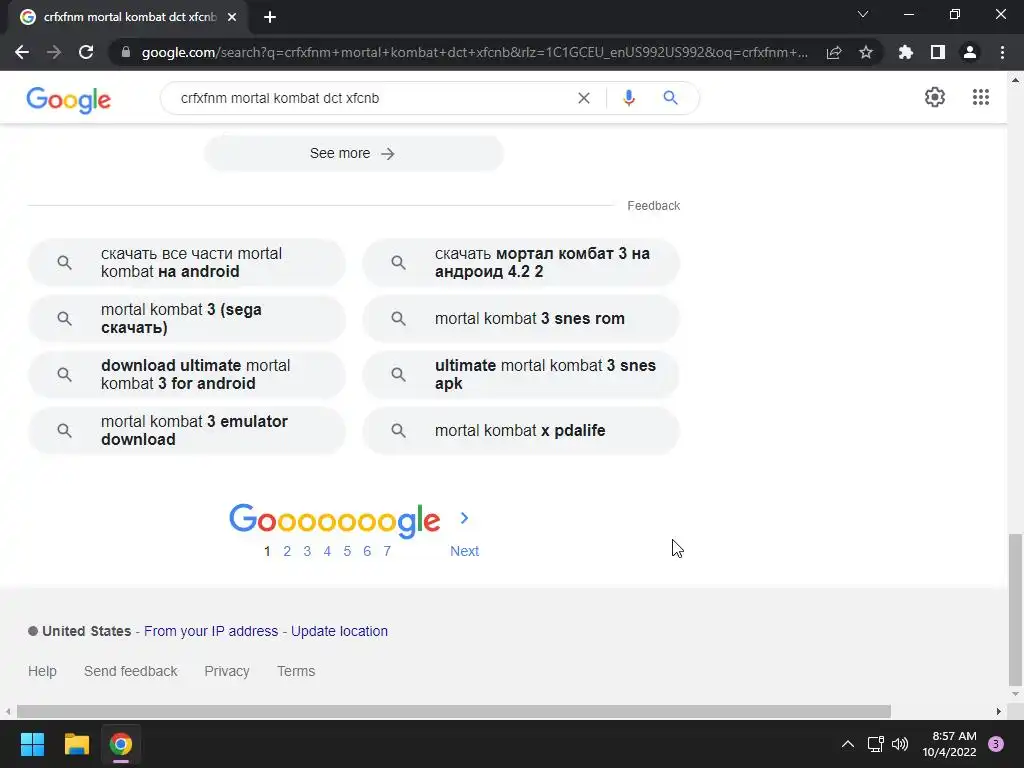This screenshot has height=768, width=1024.
Task: Go to results page 7
Action: pyautogui.click(x=387, y=551)
